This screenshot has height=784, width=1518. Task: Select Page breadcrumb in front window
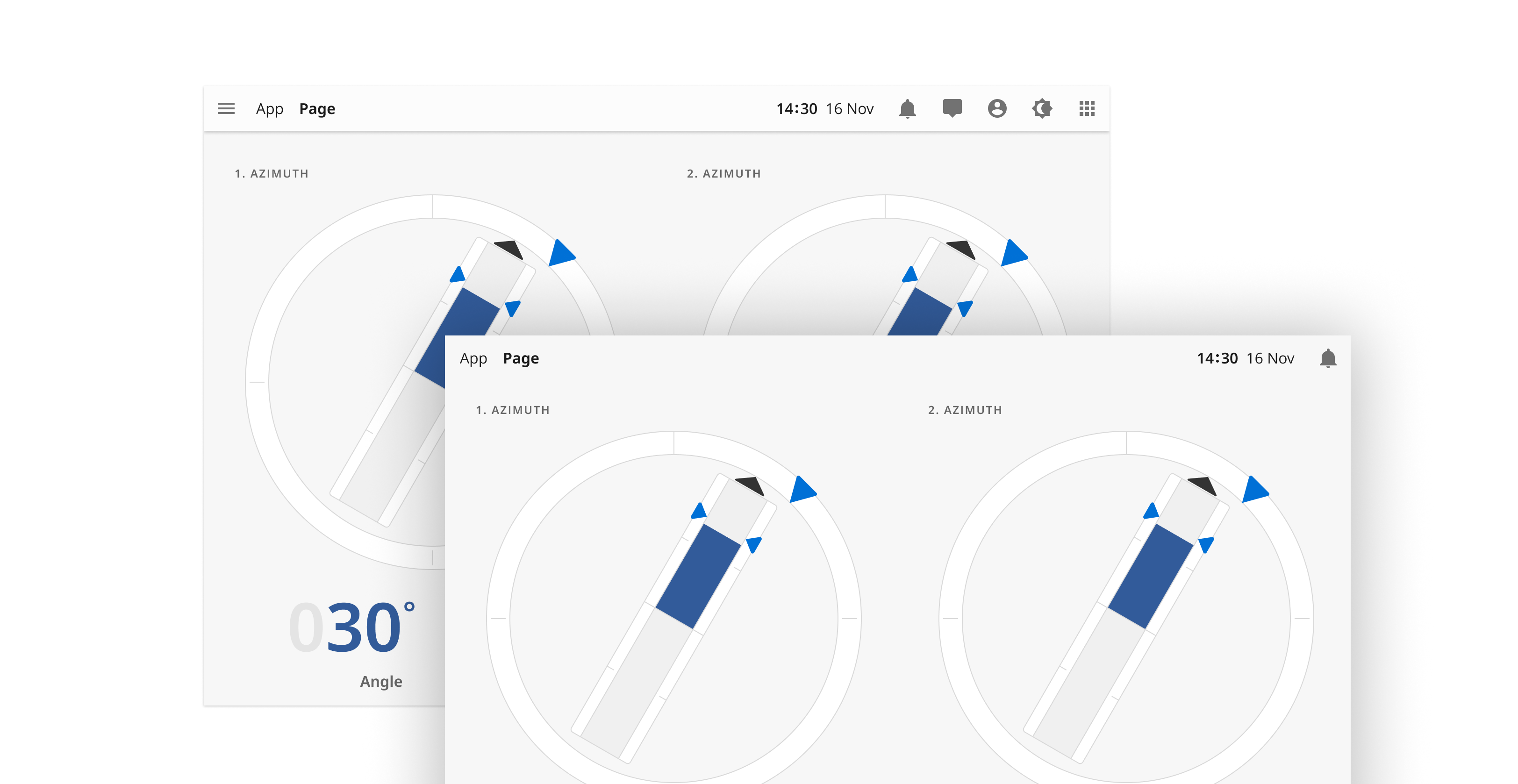click(521, 359)
